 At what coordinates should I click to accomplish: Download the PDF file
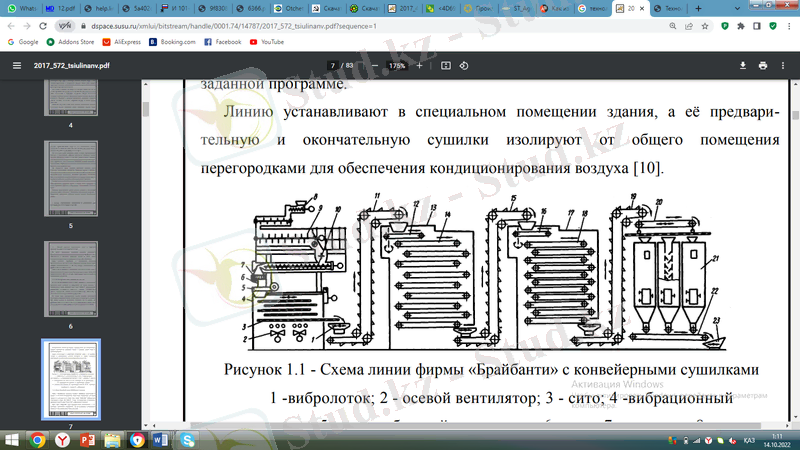[x=743, y=65]
